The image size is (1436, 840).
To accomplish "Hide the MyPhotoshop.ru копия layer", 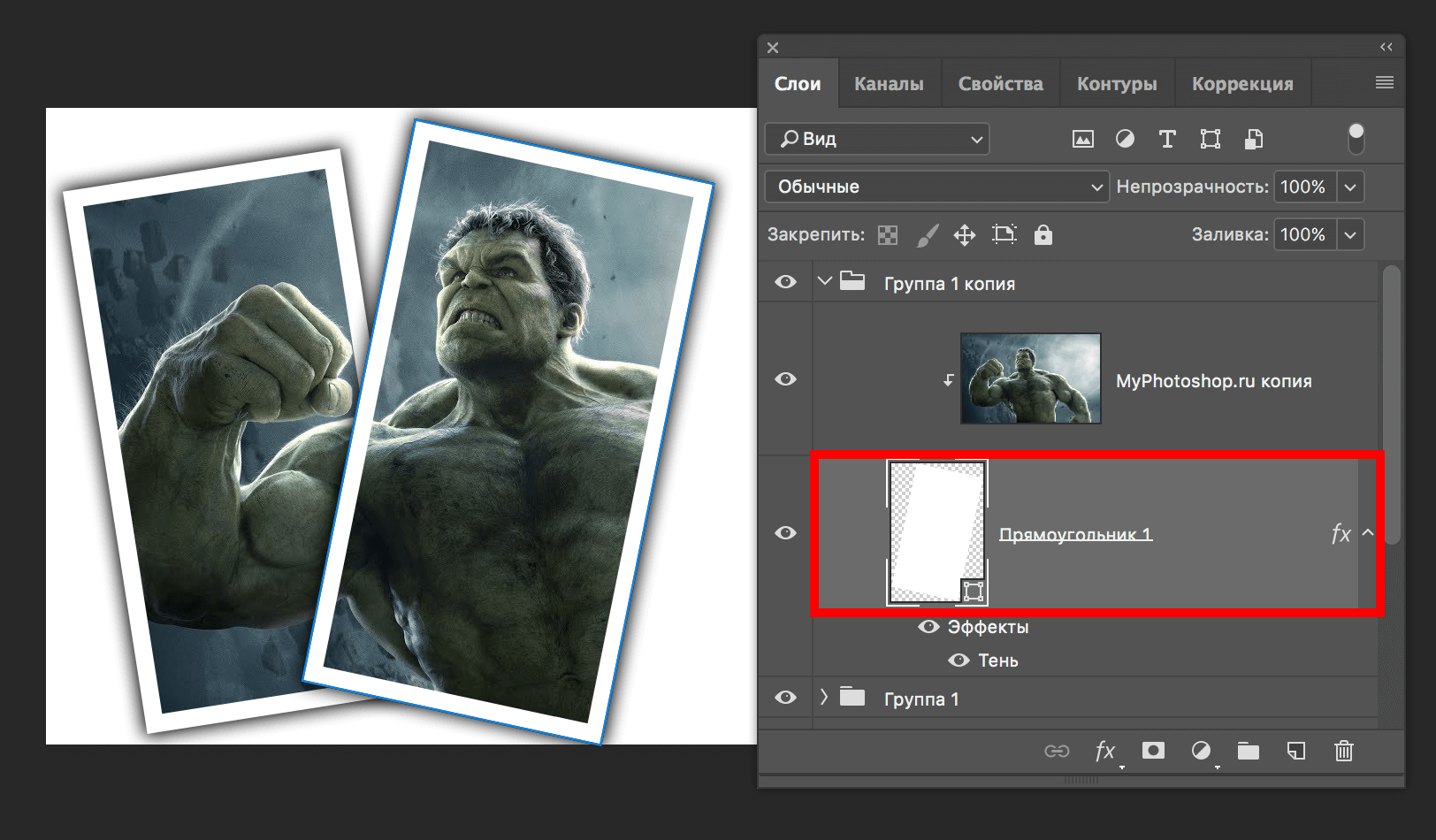I will pyautogui.click(x=785, y=379).
